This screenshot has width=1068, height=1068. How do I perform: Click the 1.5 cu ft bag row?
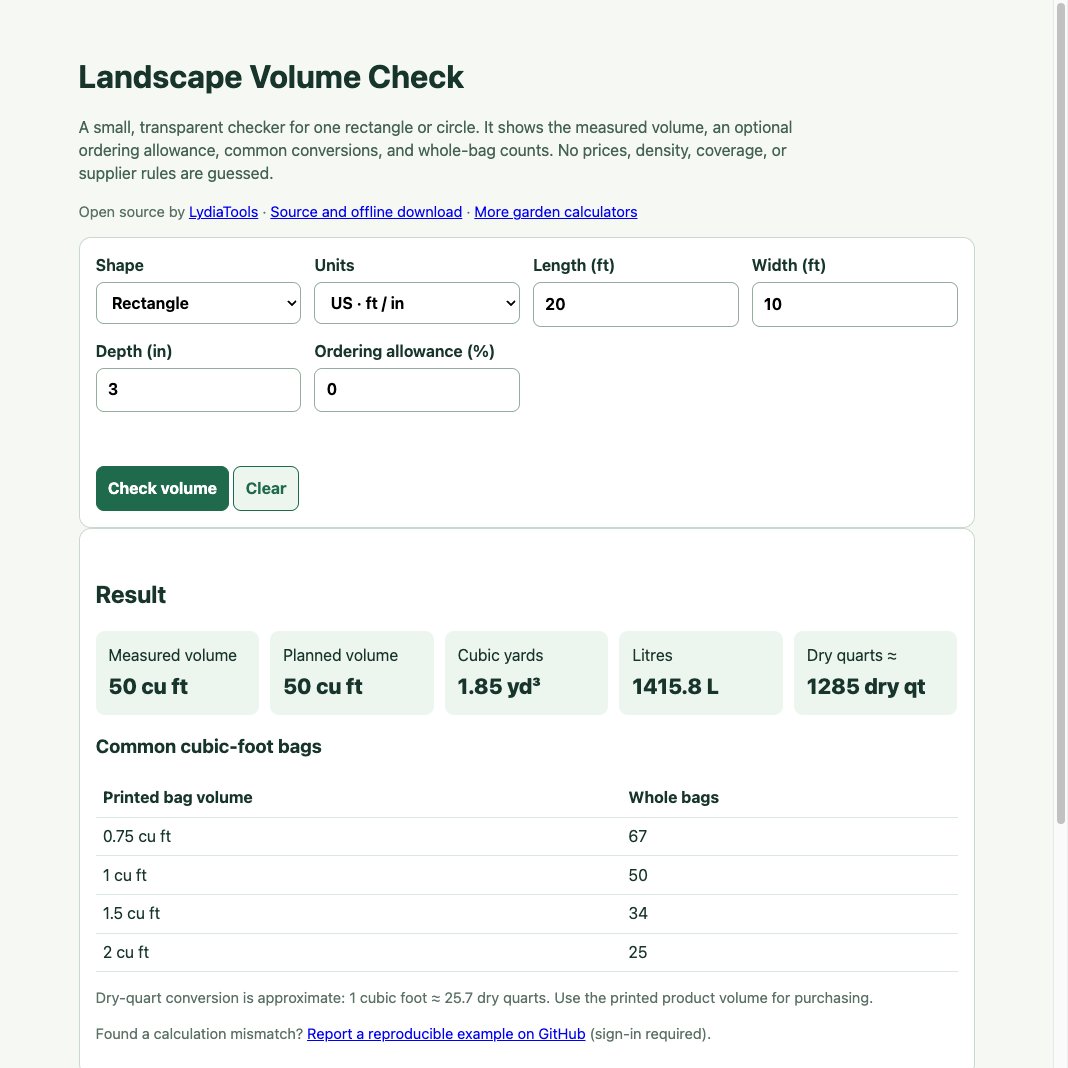[527, 914]
